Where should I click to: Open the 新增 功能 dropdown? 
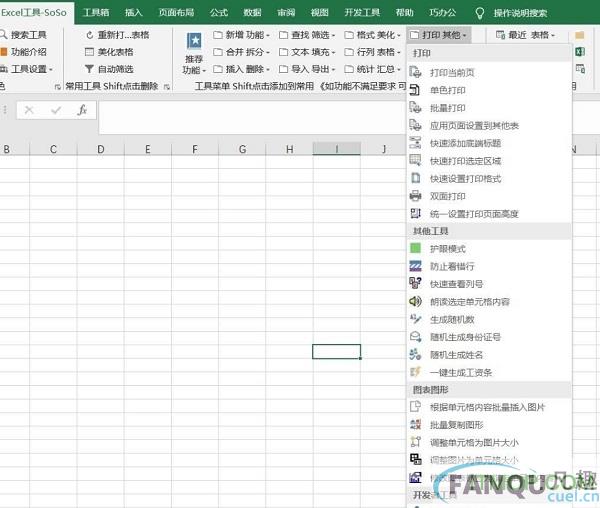coord(241,35)
